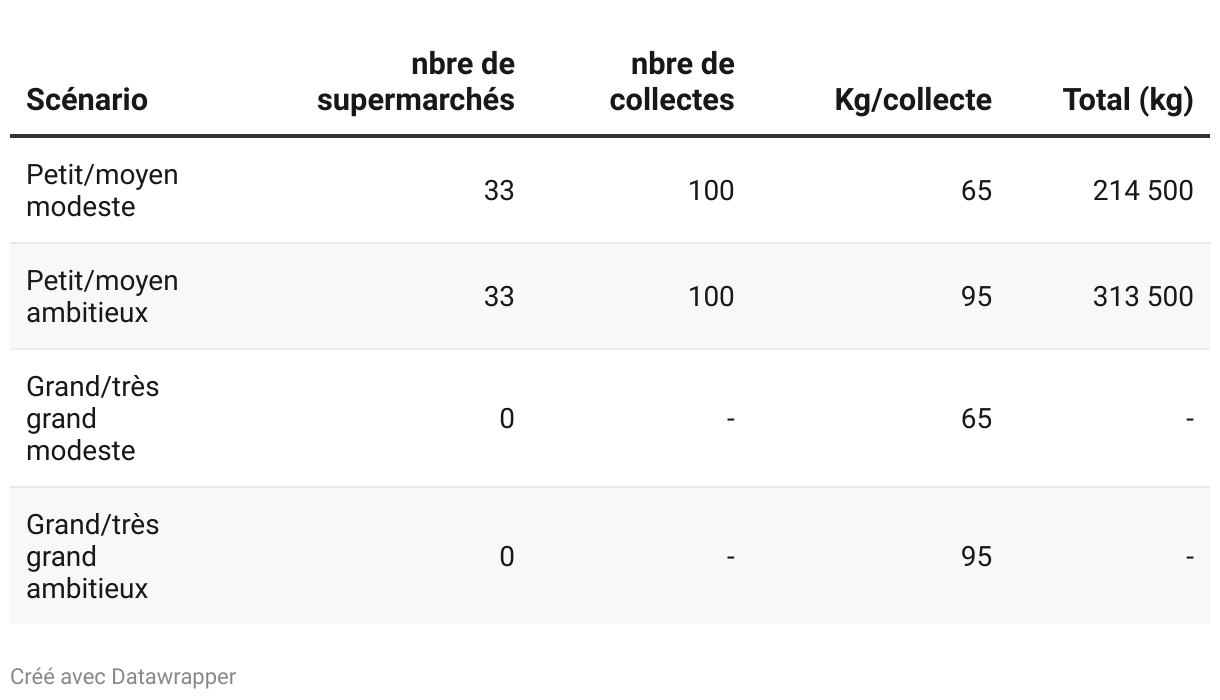Click 33 supermarchés in Petit/moyen modeste row
Viewport: 1220px width, 700px height.
click(498, 190)
